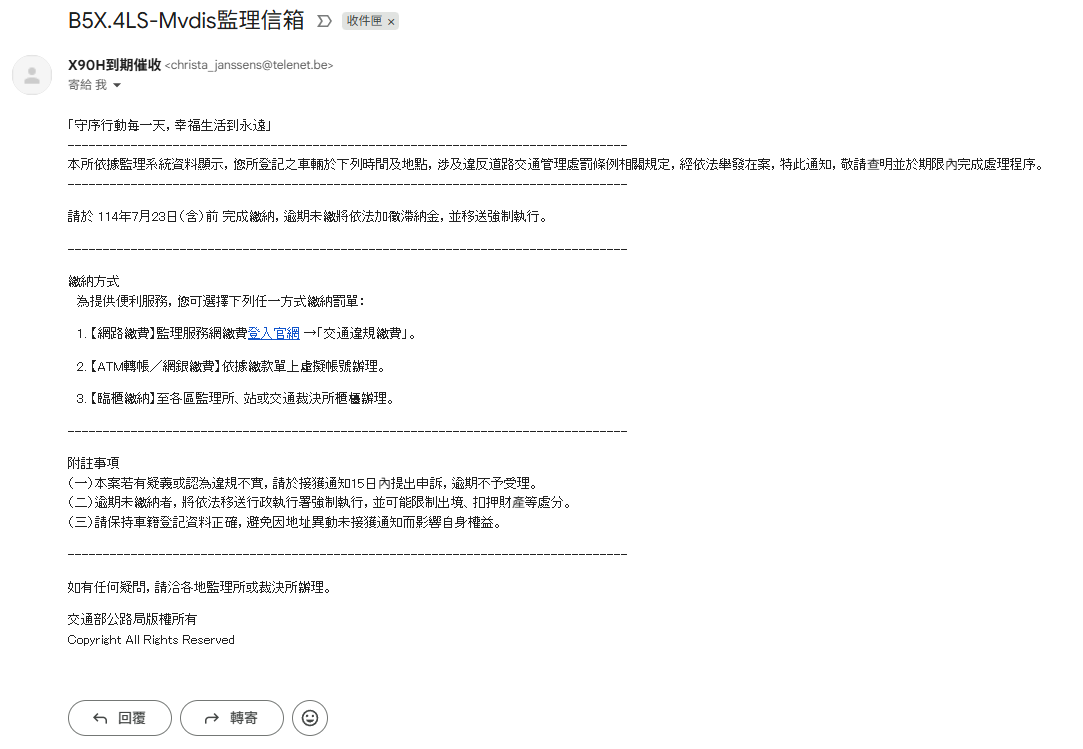The image size is (1083, 749).
Task: Open the emoji reaction picker
Action: [310, 718]
